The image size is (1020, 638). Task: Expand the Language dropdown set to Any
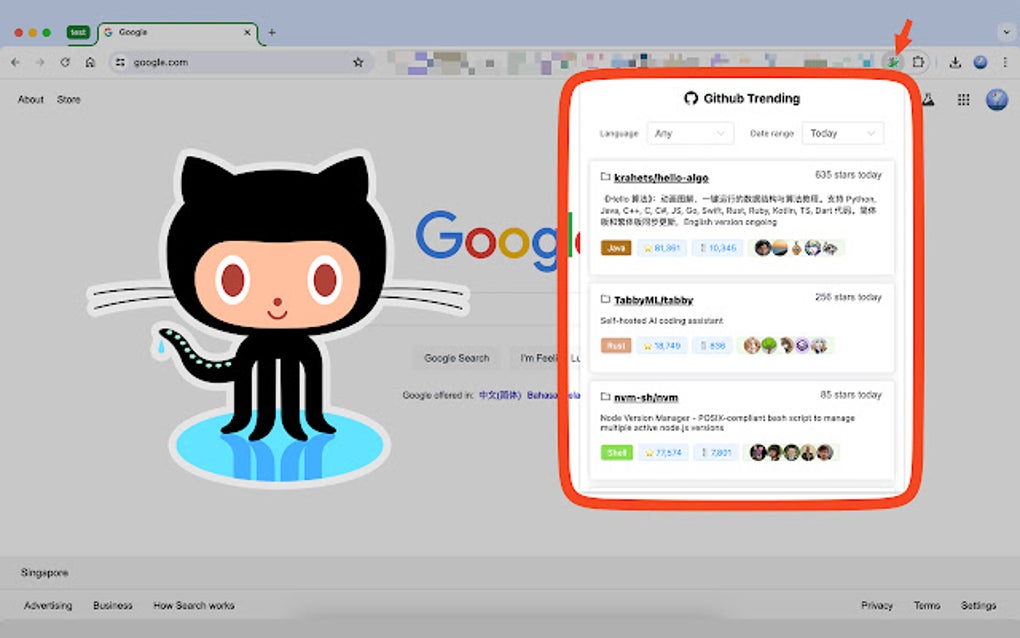(x=690, y=133)
